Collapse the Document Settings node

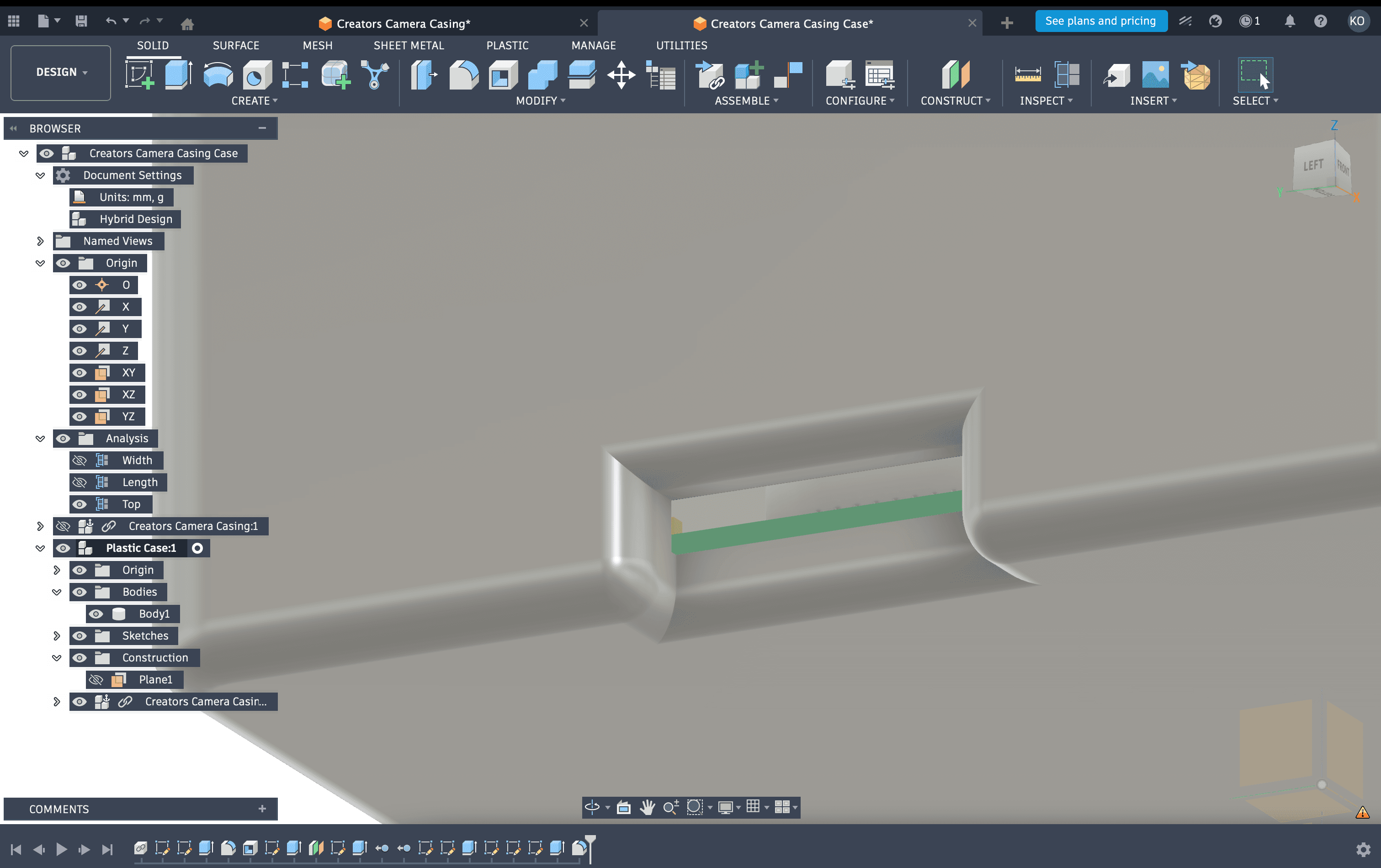pyautogui.click(x=40, y=175)
